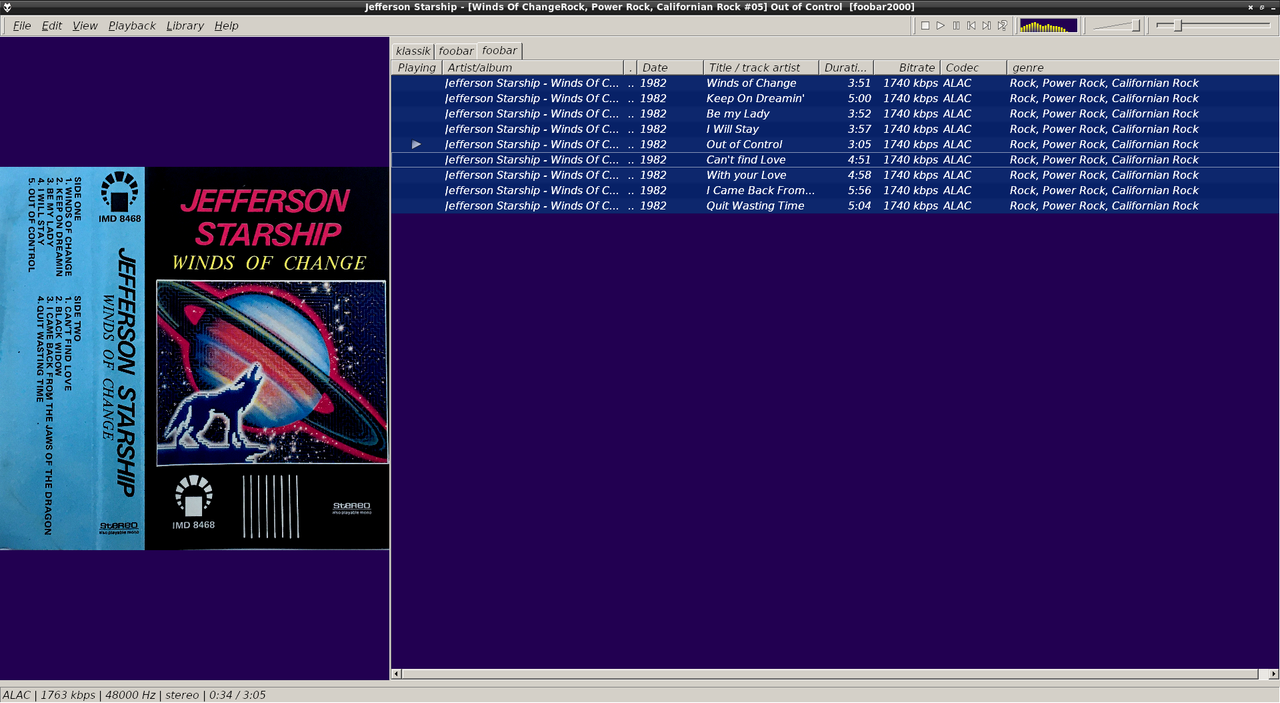This screenshot has height=703, width=1280.
Task: Sort by the Bitrate column header
Action: click(x=908, y=68)
